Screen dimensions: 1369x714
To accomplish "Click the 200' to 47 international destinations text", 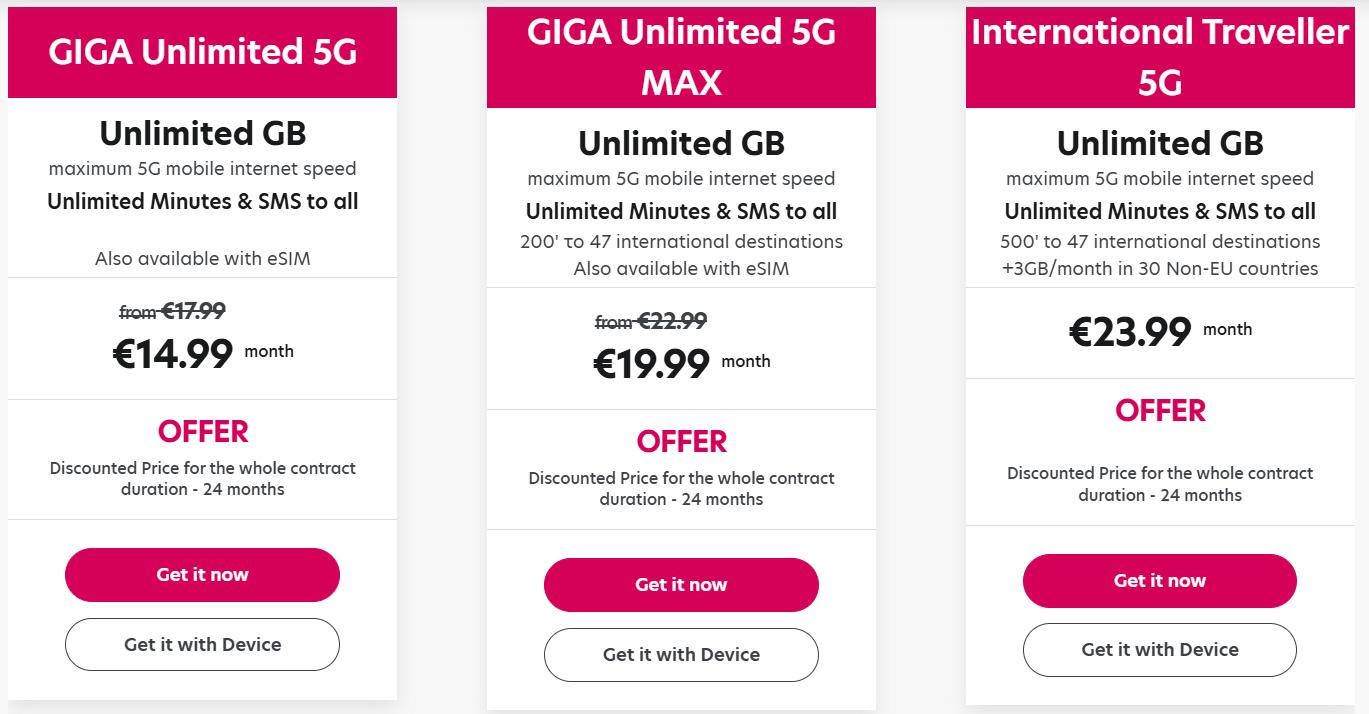I will 681,242.
